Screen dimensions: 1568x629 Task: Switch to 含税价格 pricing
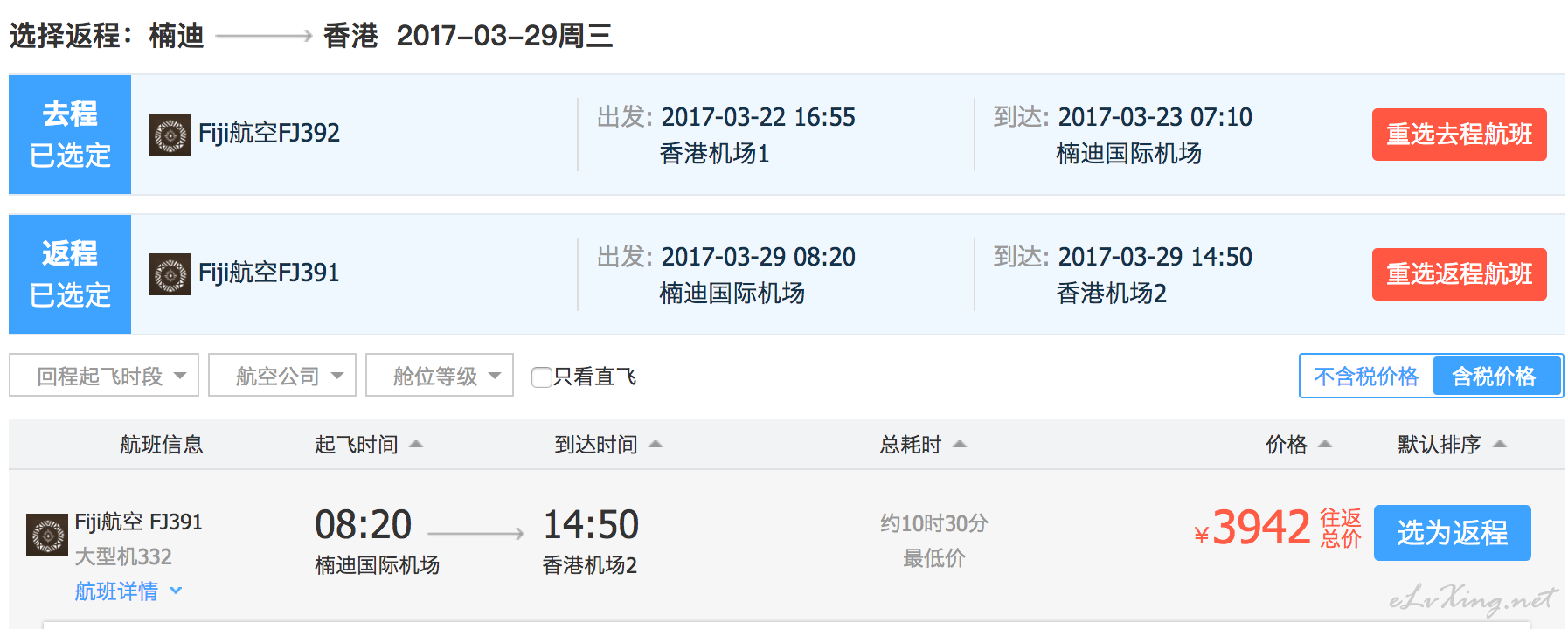1495,377
